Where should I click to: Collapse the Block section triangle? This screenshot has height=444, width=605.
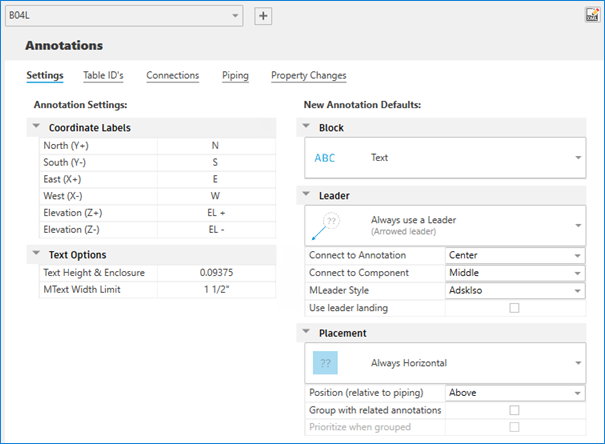coord(307,128)
